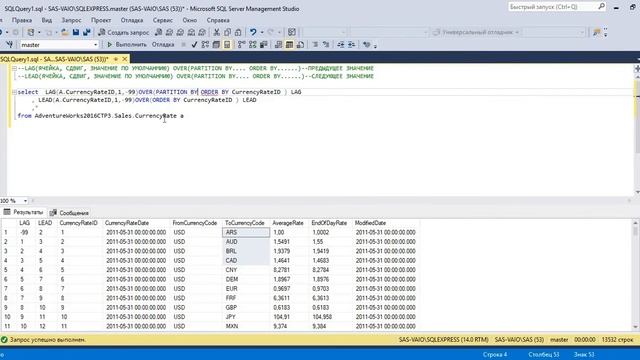Click the find icon at the toolbar's right end
Image resolution: width=640 pixels, height=360 pixels.
pyautogui.click(x=596, y=32)
